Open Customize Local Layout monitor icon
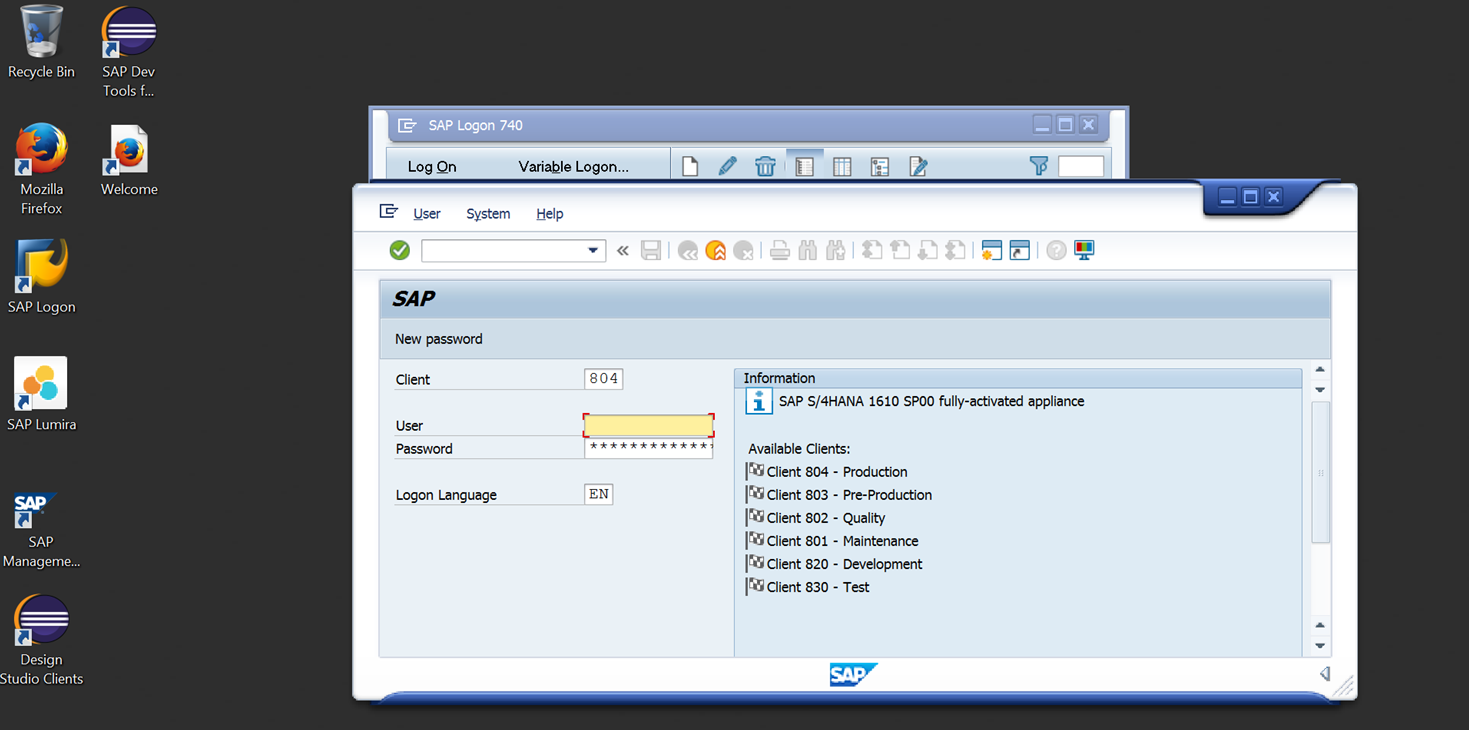The image size is (1469, 730). click(1084, 250)
